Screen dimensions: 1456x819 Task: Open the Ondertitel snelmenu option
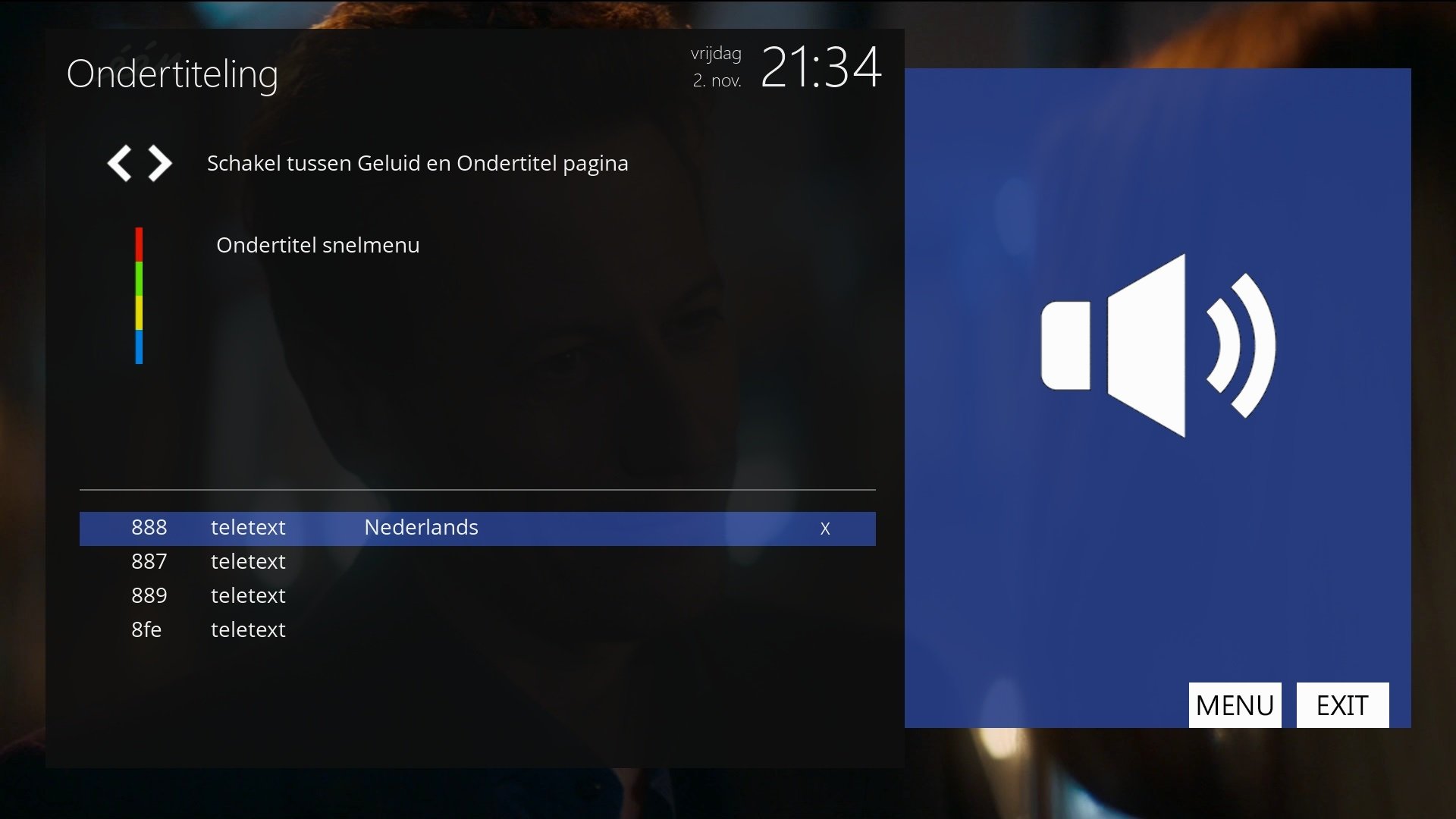318,245
